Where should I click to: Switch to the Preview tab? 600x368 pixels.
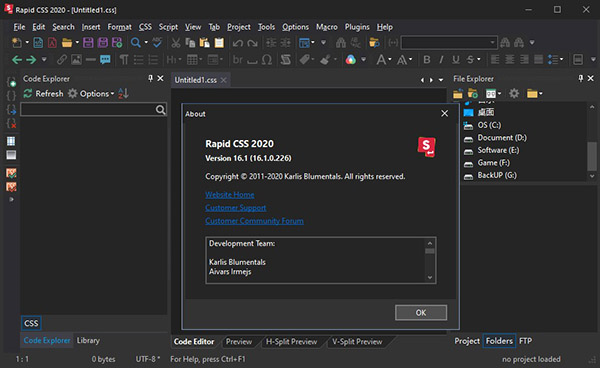click(239, 342)
